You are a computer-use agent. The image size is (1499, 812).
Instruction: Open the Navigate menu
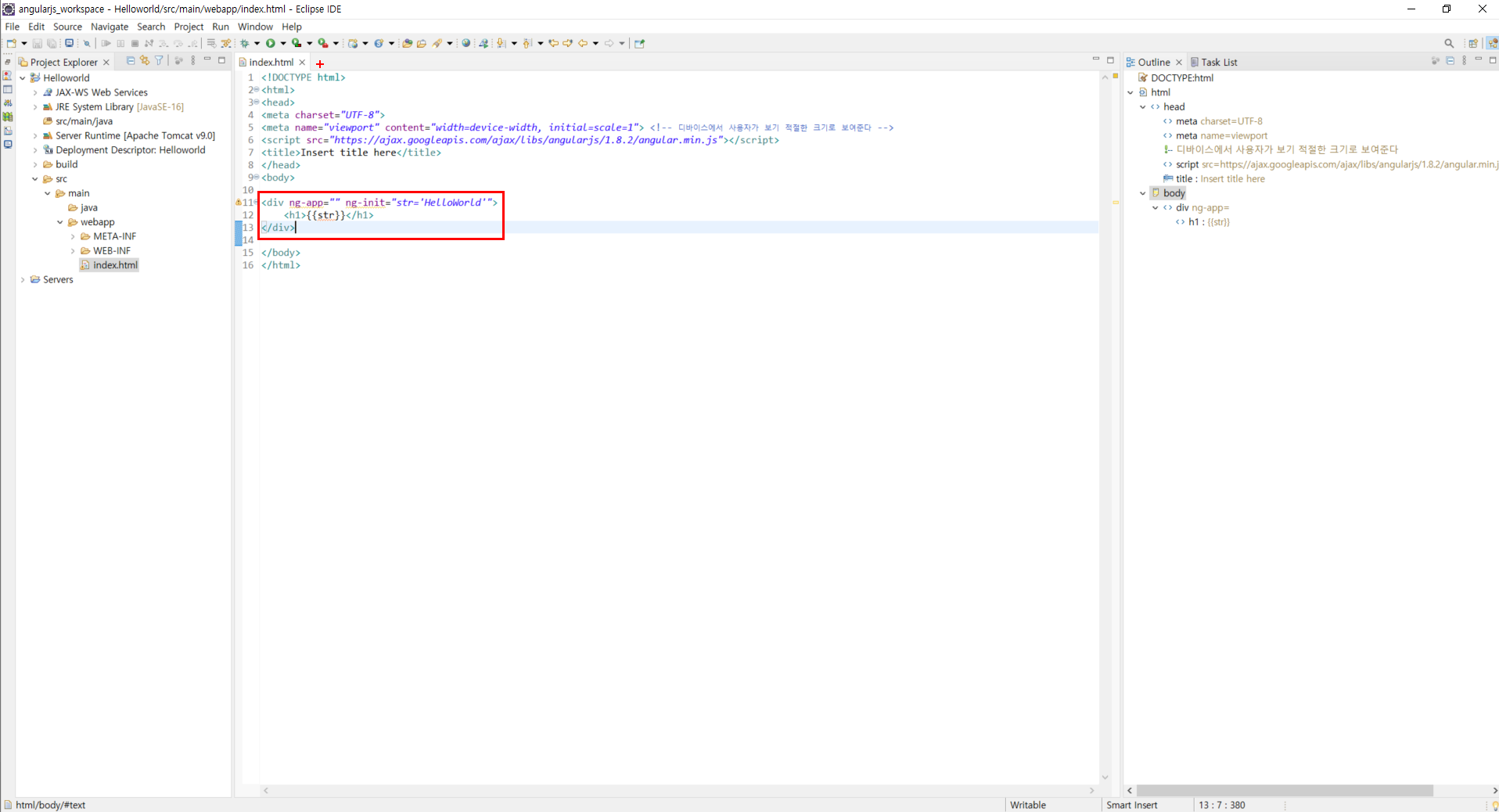tap(110, 27)
